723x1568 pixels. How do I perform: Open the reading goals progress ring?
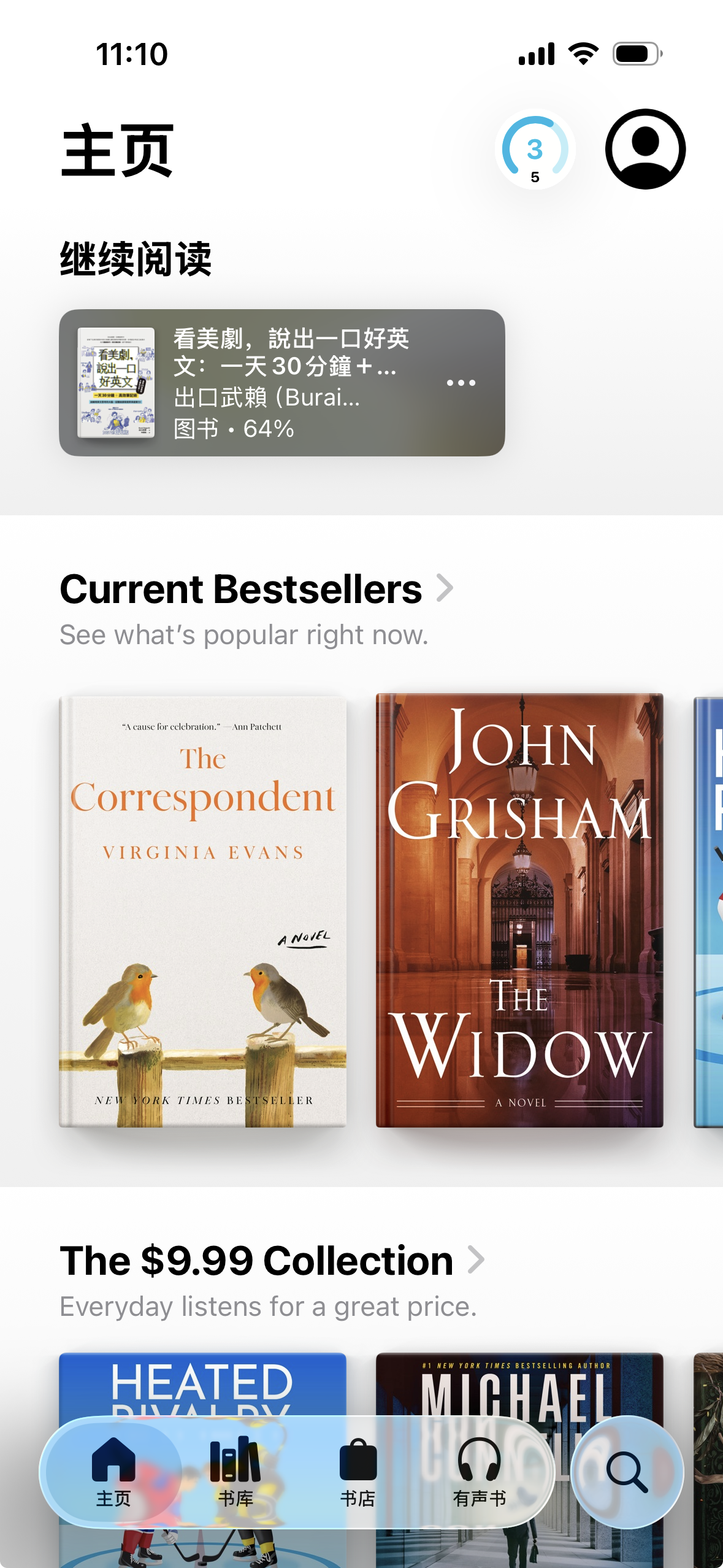click(x=535, y=149)
